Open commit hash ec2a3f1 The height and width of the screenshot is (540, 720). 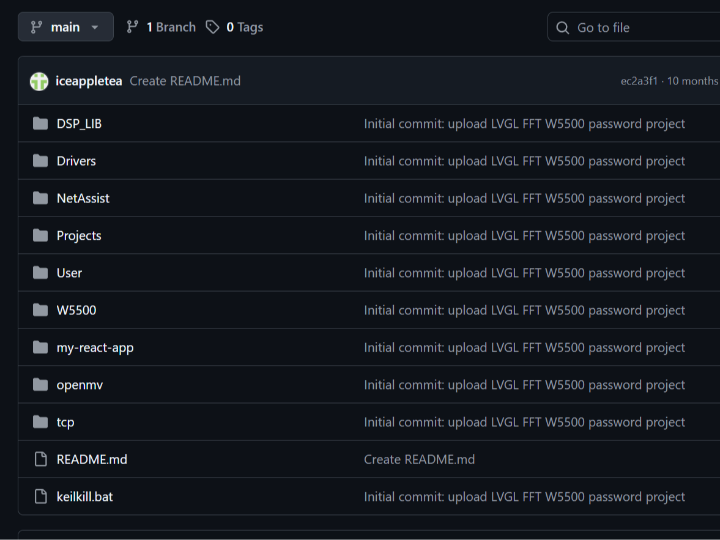point(639,81)
